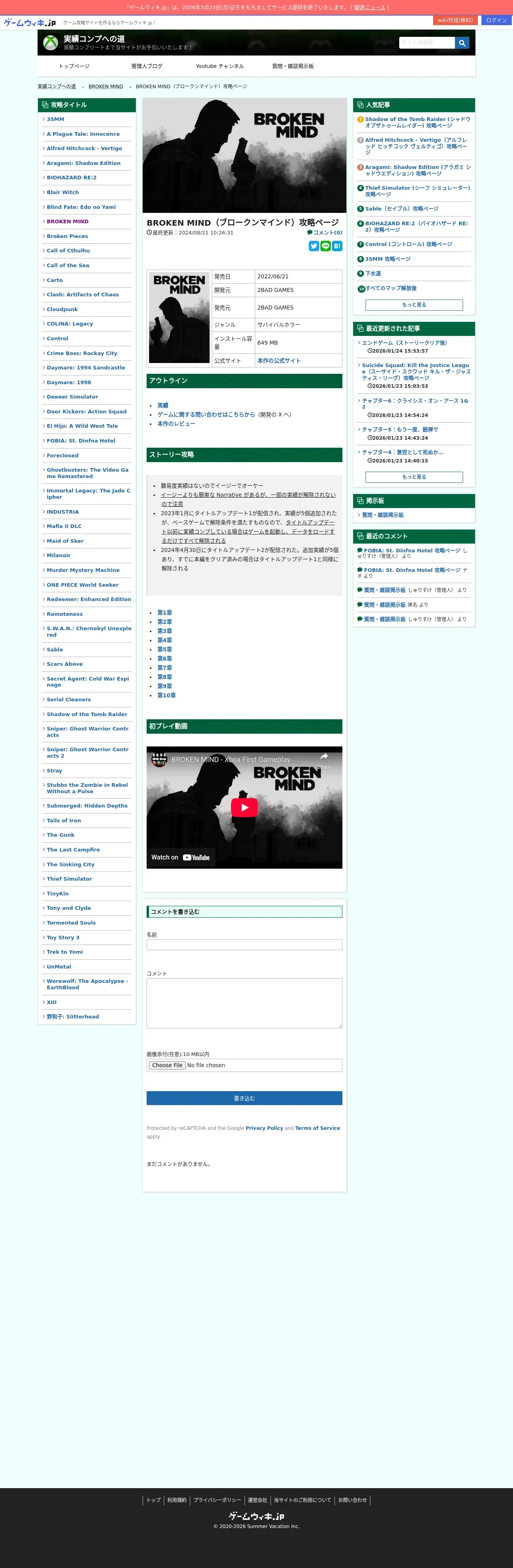Open Toy Story 3 sidebar entry
This screenshot has width=513, height=1568.
click(x=64, y=937)
